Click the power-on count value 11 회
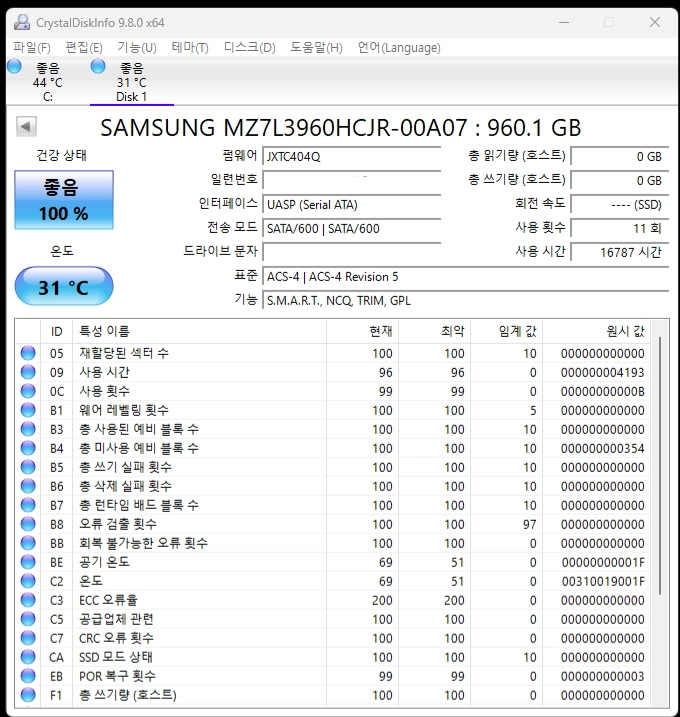680x717 pixels. (x=620, y=228)
